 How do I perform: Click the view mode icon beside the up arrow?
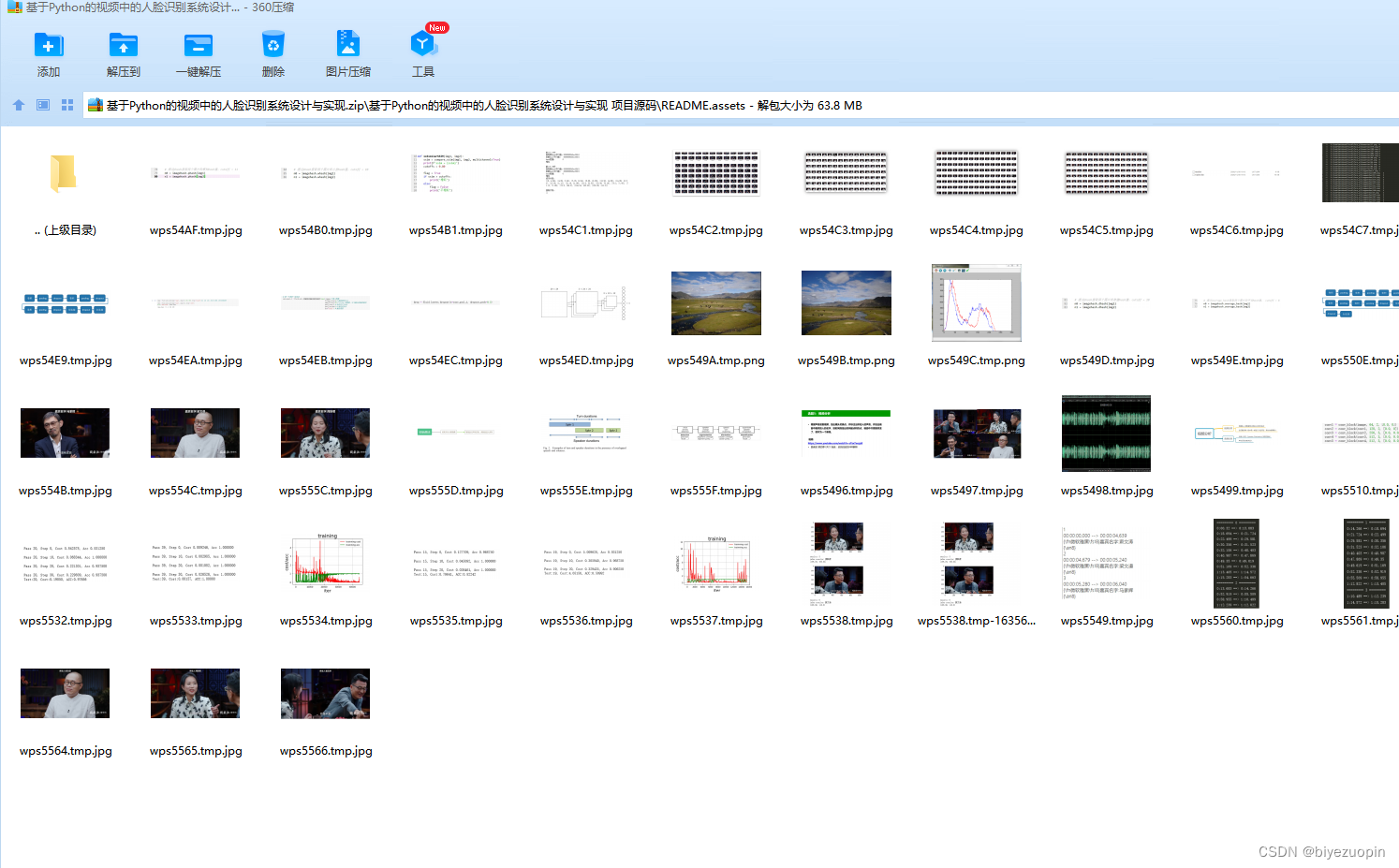(43, 106)
